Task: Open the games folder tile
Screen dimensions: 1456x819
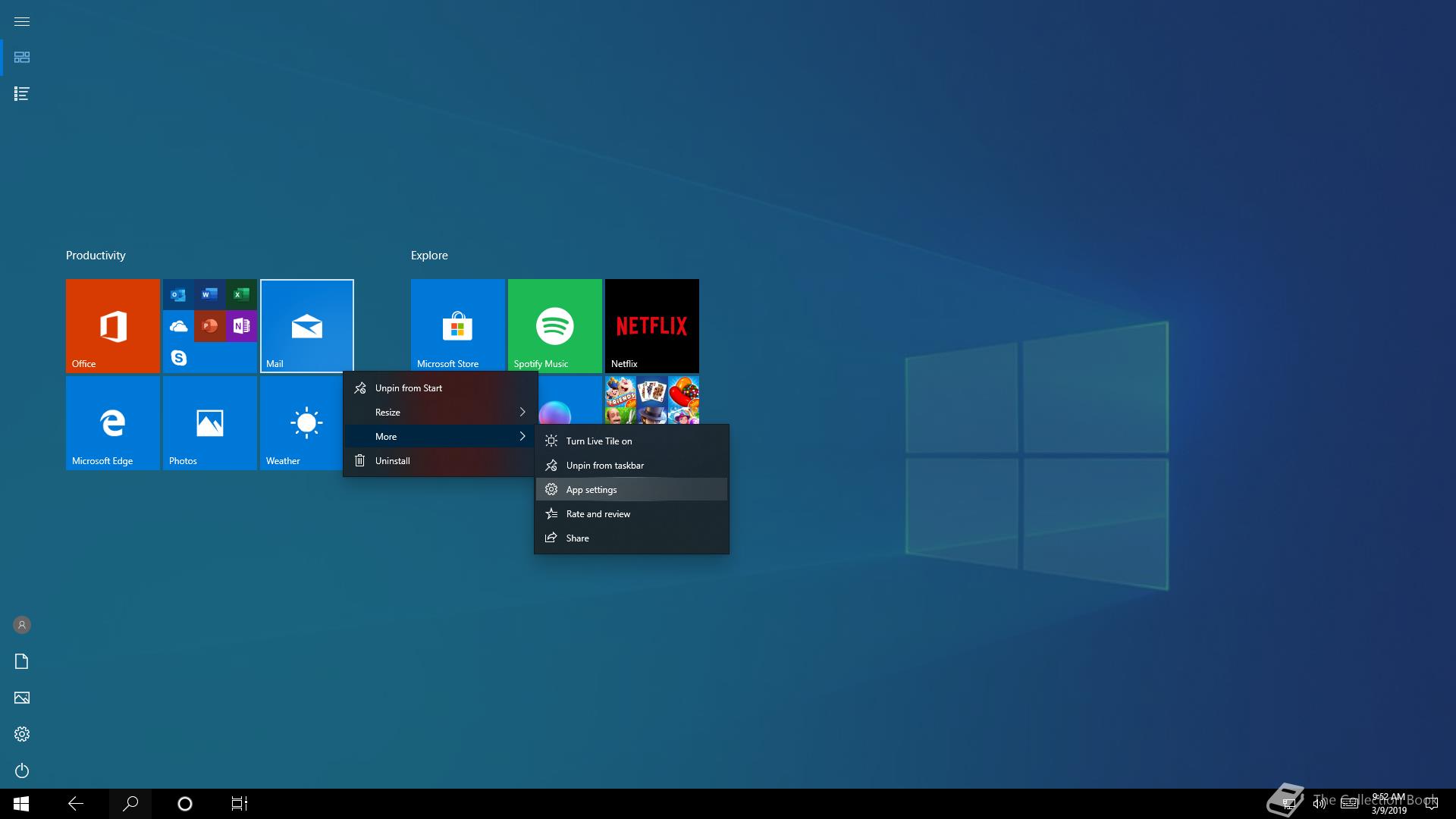Action: 652,400
